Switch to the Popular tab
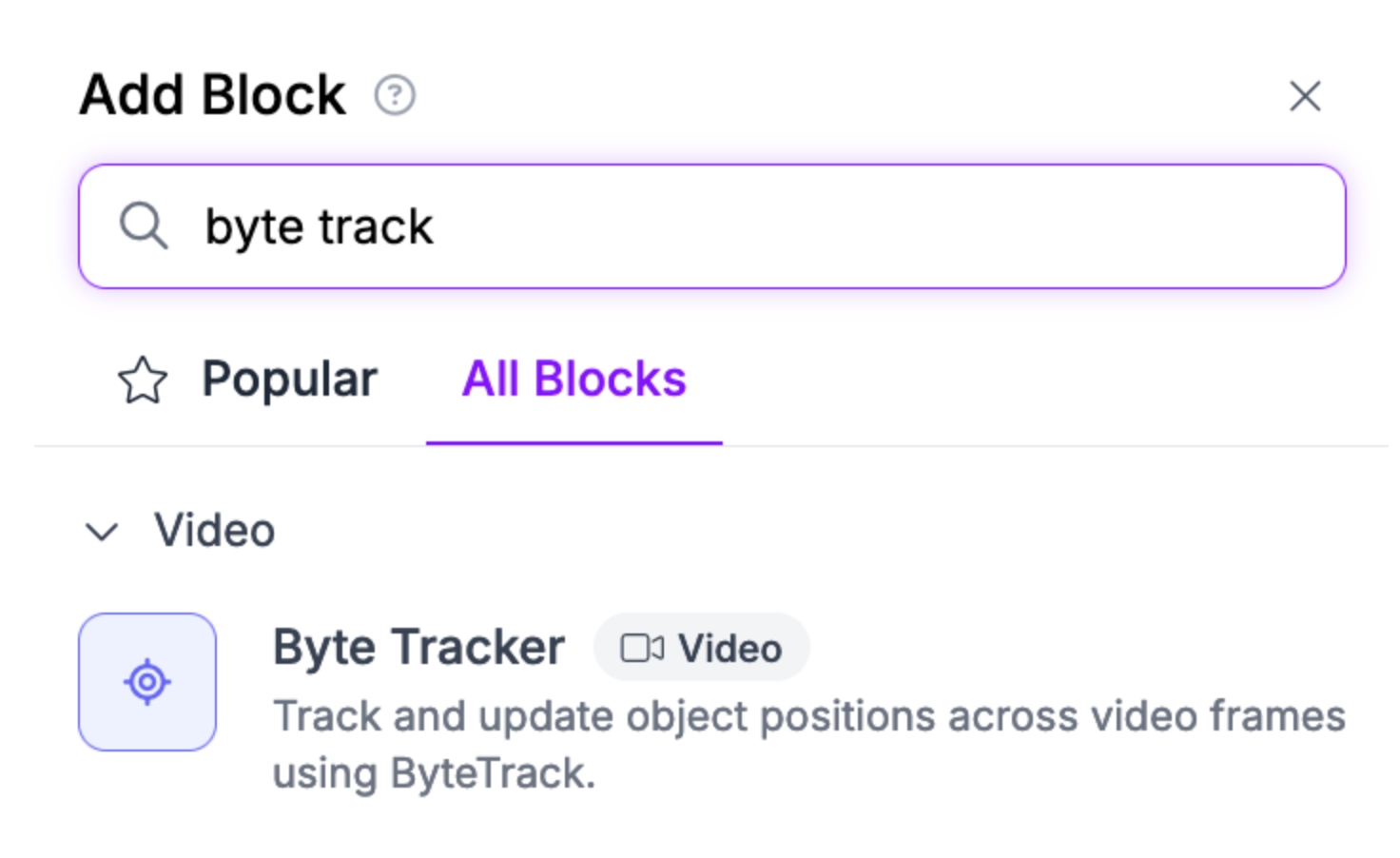Viewport: 1400px width, 858px height. [x=289, y=379]
